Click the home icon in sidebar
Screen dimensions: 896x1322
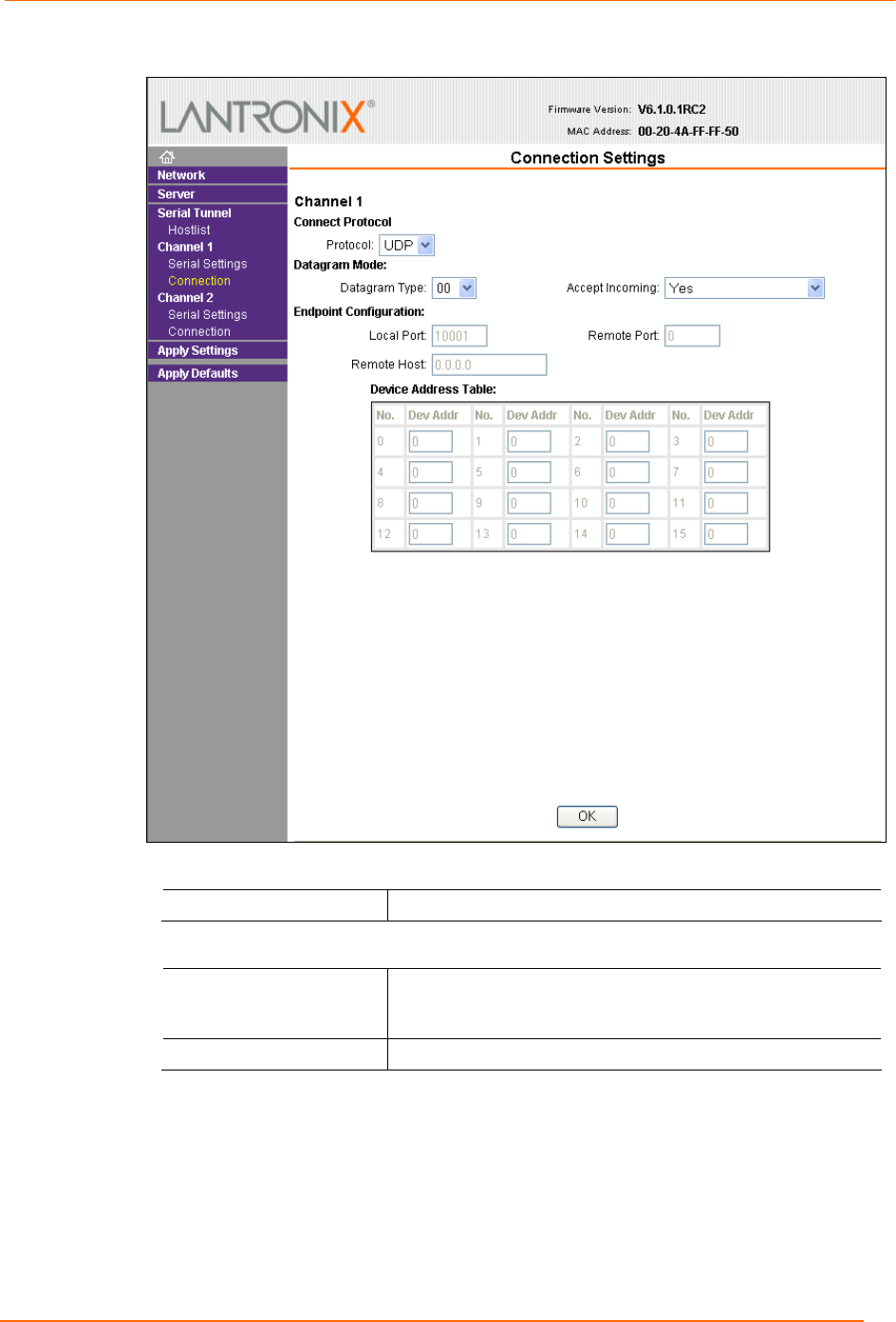pos(167,157)
